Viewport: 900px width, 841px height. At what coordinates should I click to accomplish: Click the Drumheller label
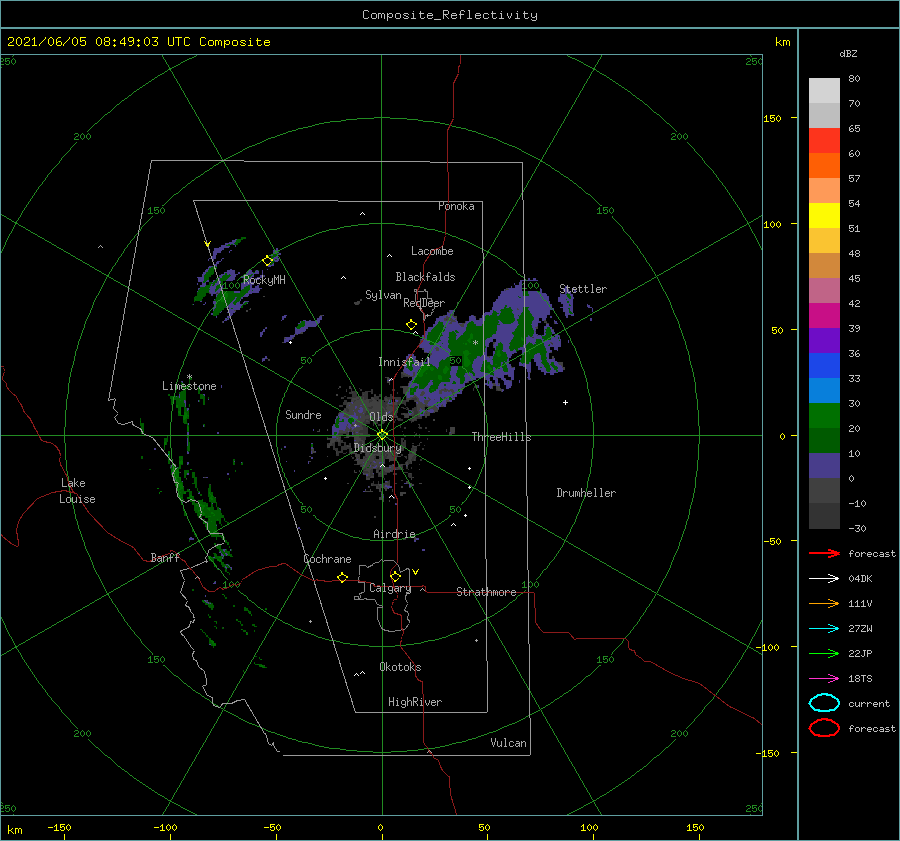[x=586, y=493]
